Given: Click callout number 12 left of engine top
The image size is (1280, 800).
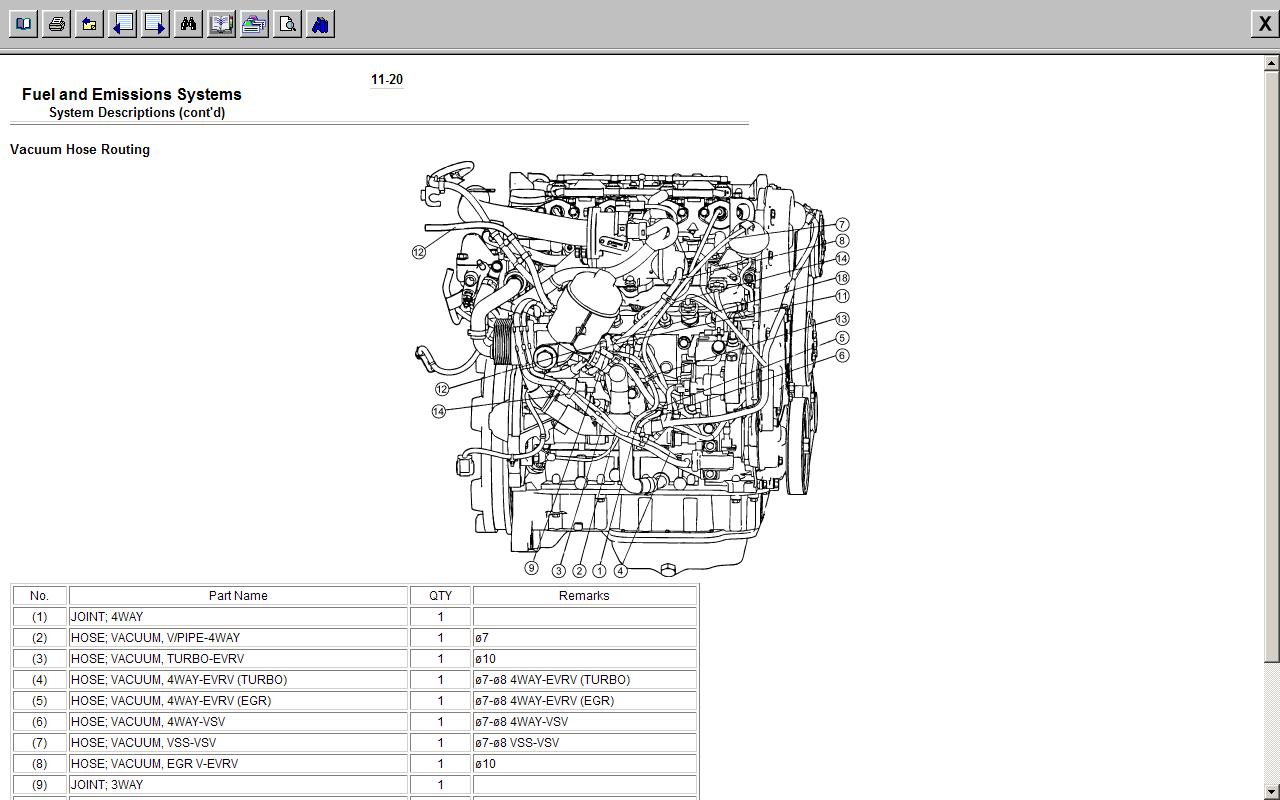Looking at the screenshot, I should click(x=419, y=252).
